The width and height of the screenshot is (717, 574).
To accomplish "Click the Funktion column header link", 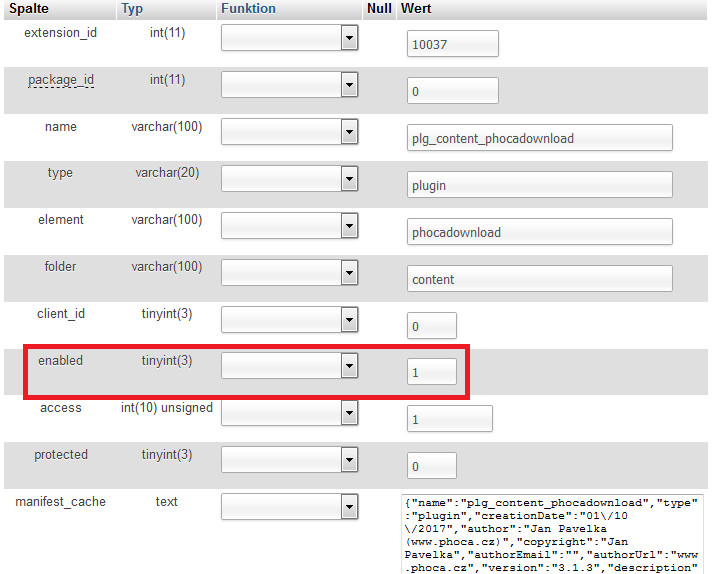I will click(248, 8).
